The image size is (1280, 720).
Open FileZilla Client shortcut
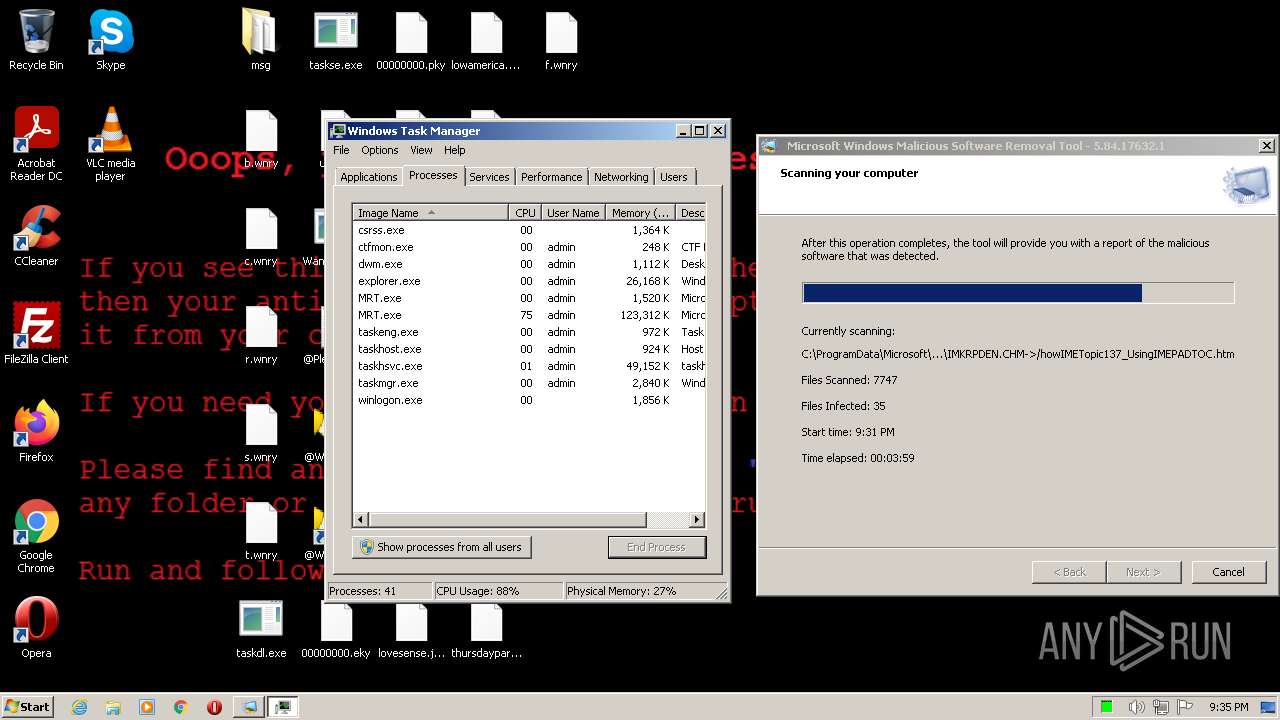36,334
